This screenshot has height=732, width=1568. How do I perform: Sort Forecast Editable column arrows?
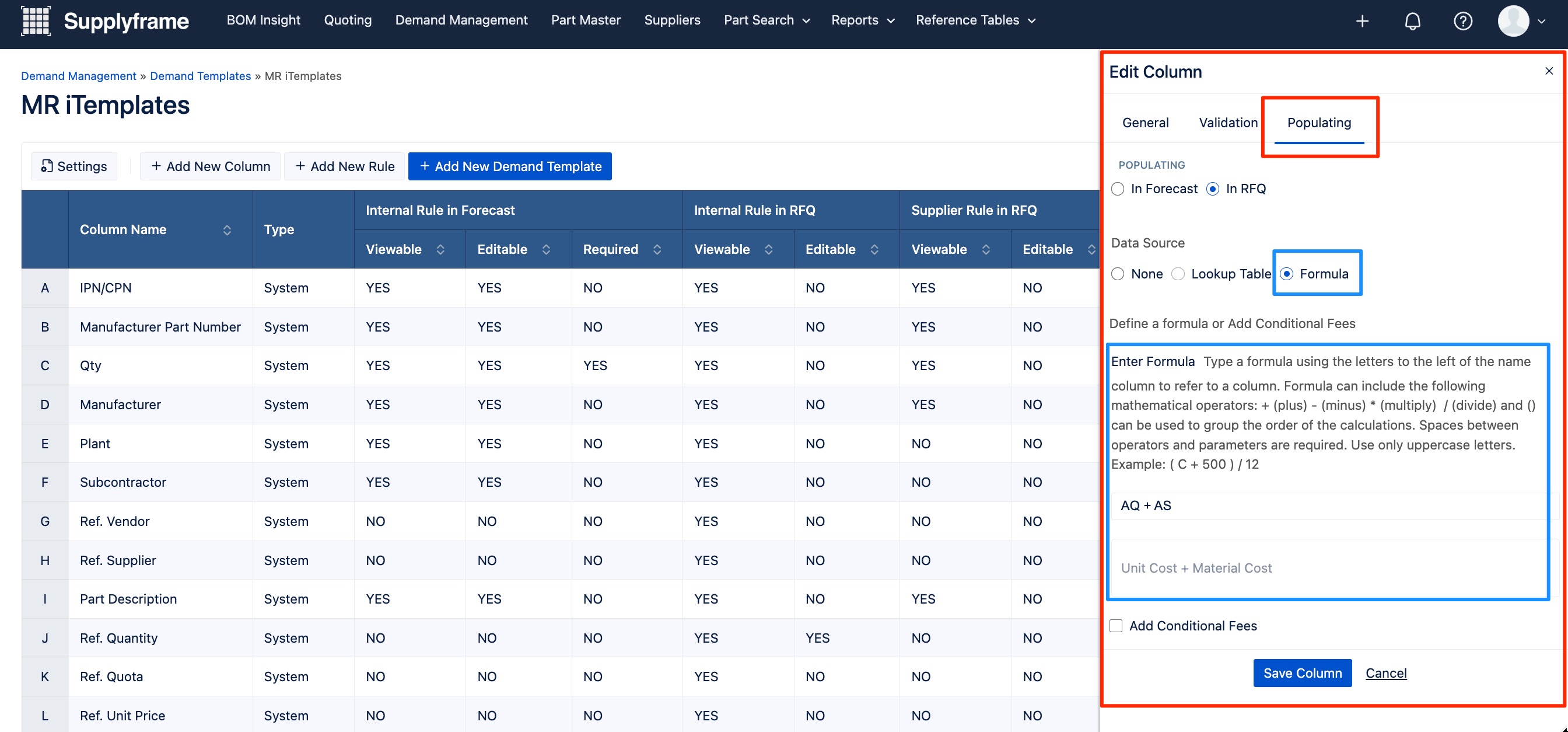pyautogui.click(x=546, y=249)
